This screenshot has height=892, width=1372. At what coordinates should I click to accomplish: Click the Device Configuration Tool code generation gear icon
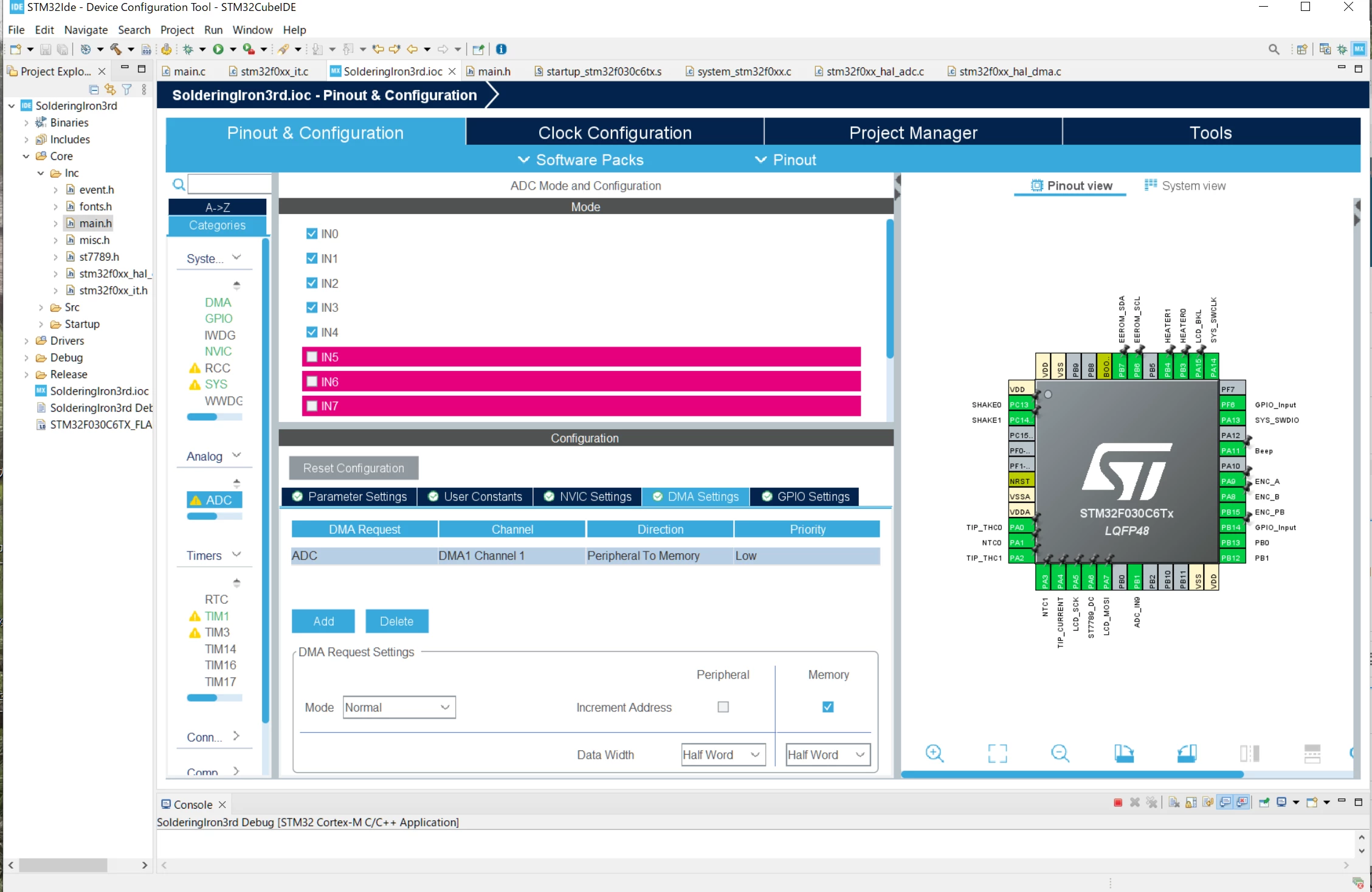point(166,49)
